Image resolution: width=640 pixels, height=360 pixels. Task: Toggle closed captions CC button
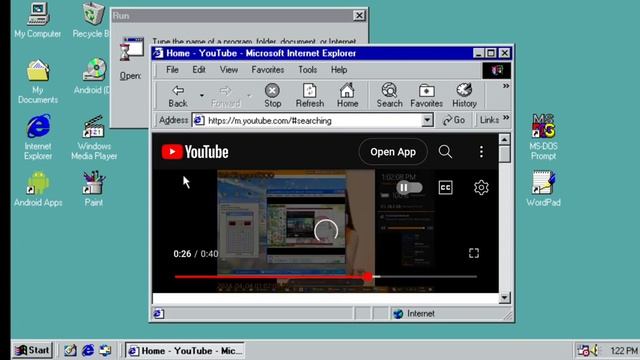pos(445,187)
